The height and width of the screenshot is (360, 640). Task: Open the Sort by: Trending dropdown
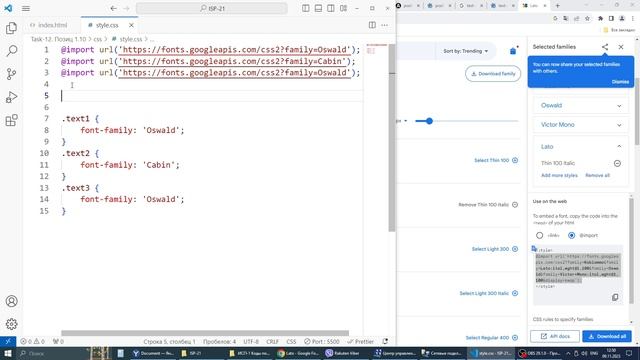pyautogui.click(x=466, y=51)
